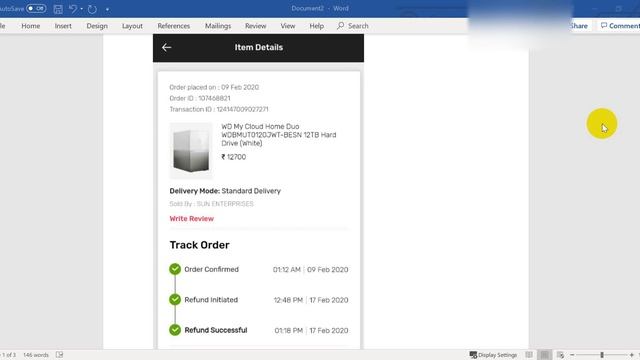The height and width of the screenshot is (360, 640).
Task: Click the back arrow in Item Details
Action: point(166,47)
